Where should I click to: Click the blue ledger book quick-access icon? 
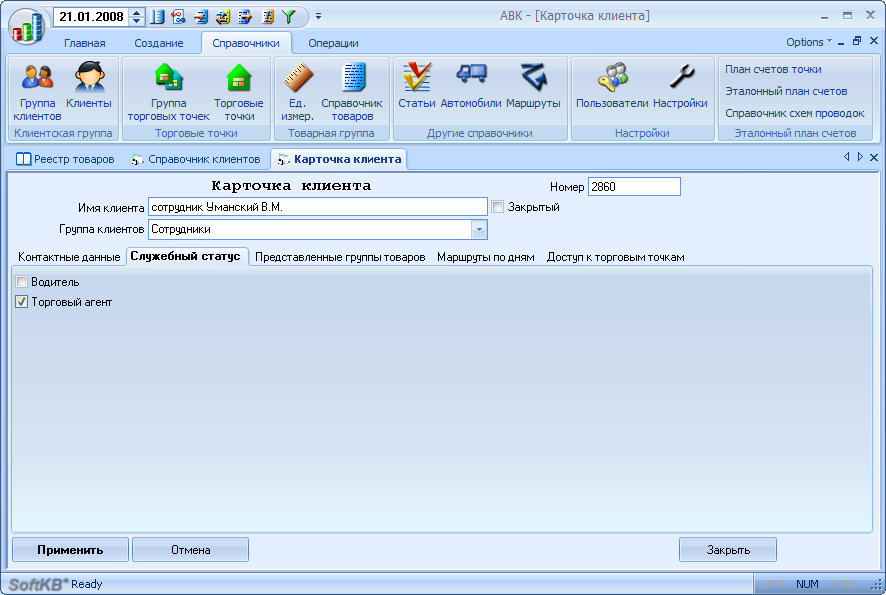pos(157,17)
